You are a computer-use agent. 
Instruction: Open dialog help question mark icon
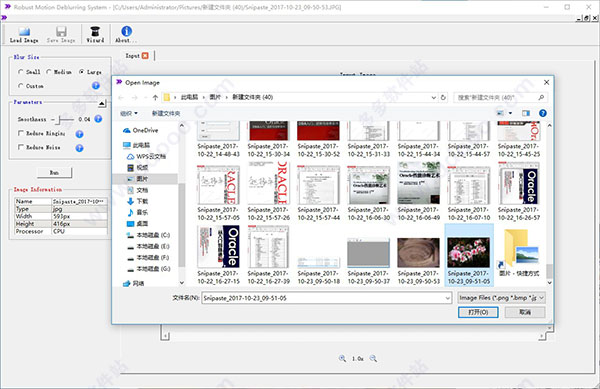pos(543,113)
